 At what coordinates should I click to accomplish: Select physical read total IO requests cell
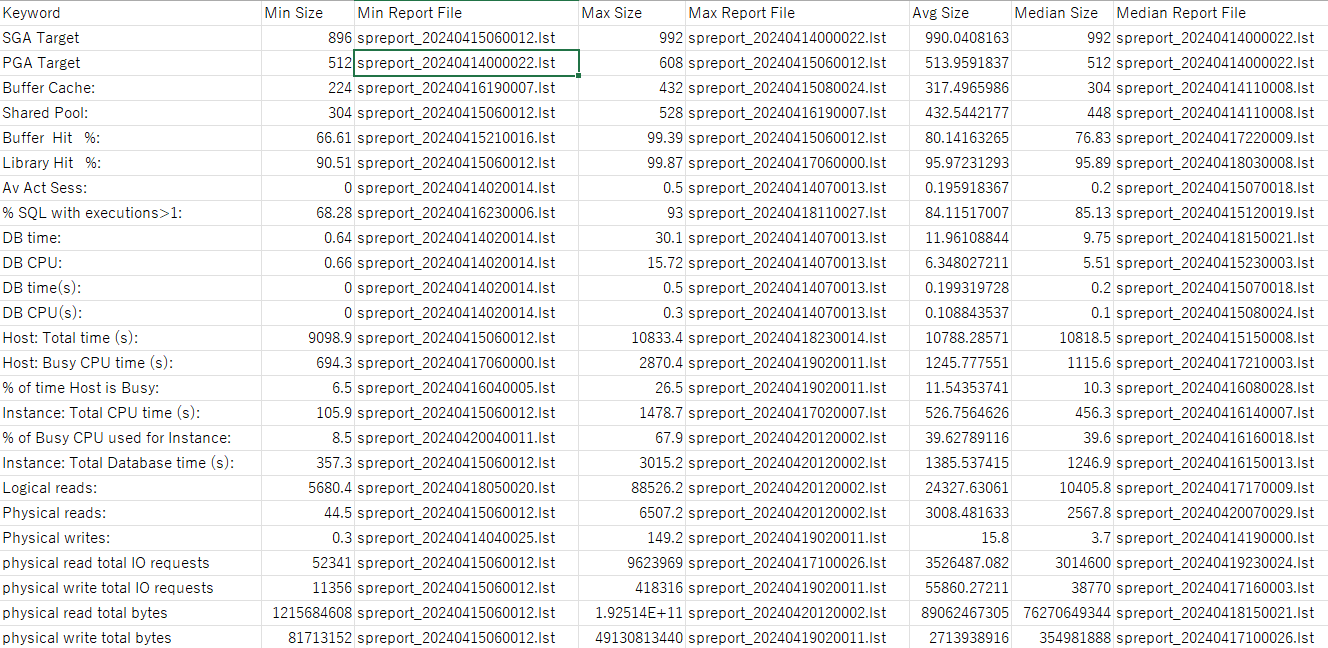131,563
